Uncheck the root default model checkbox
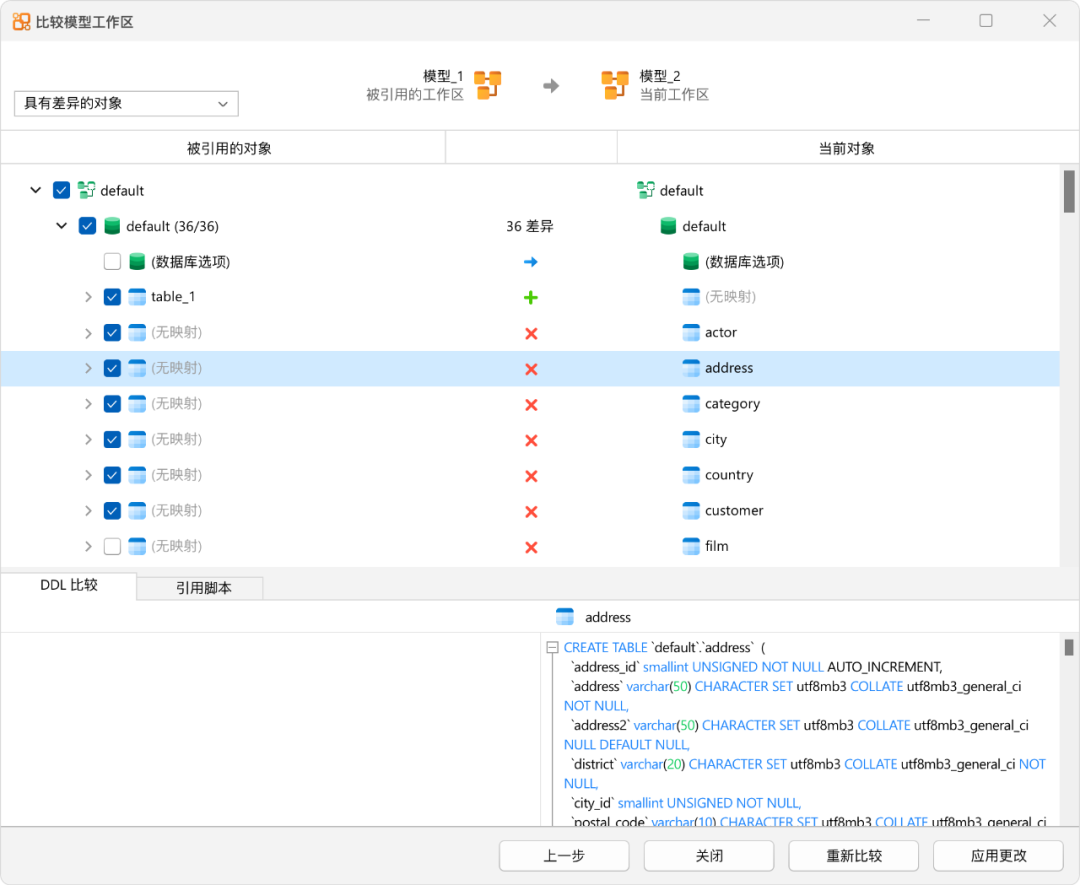The height and width of the screenshot is (885, 1080). (x=61, y=190)
